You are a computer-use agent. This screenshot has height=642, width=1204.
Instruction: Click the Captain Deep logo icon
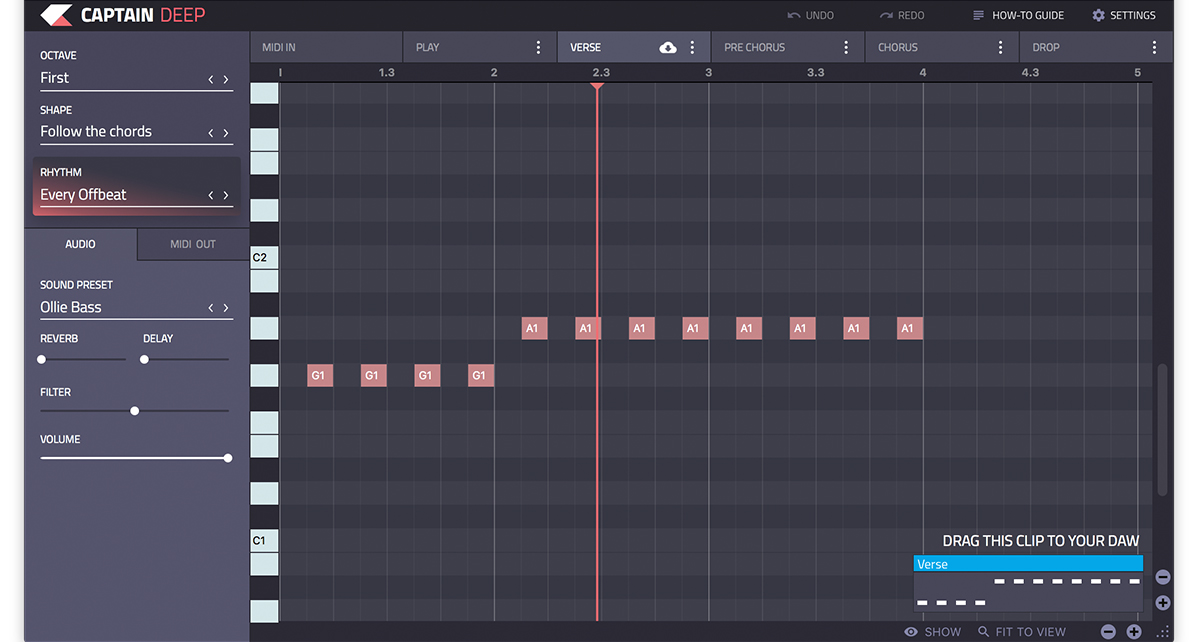click(57, 14)
